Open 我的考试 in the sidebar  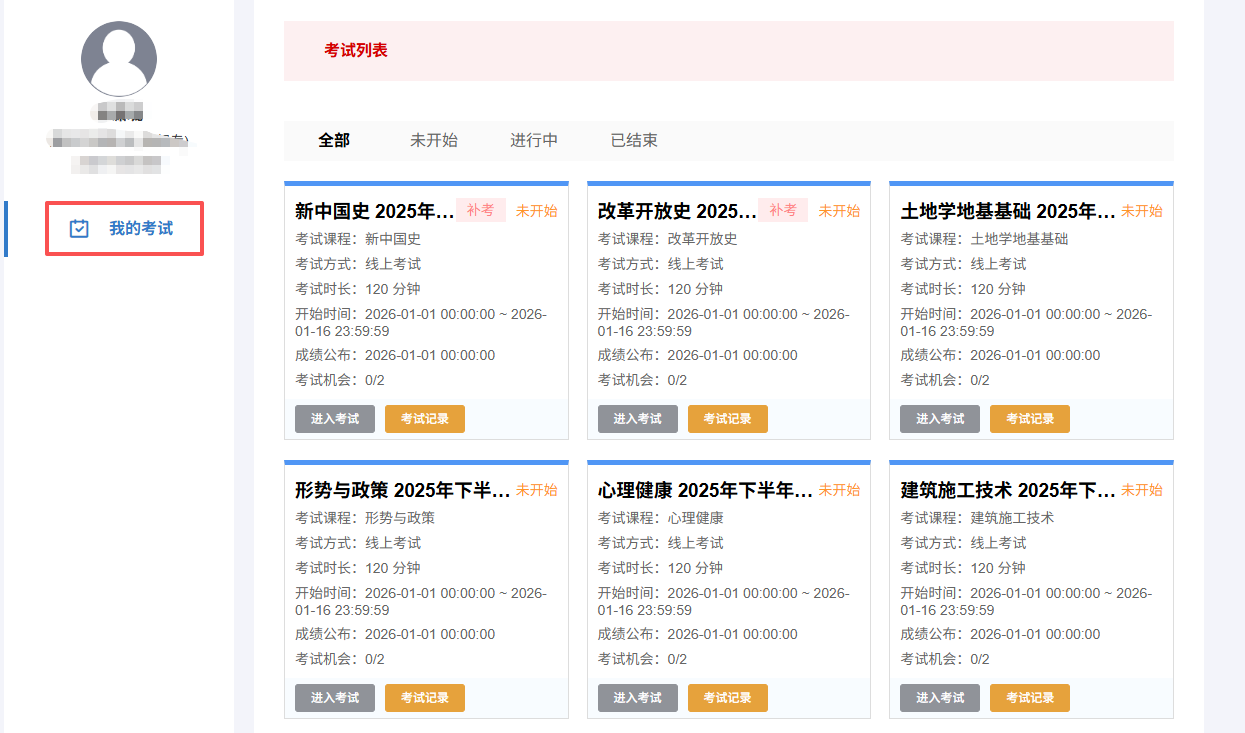tap(140, 229)
